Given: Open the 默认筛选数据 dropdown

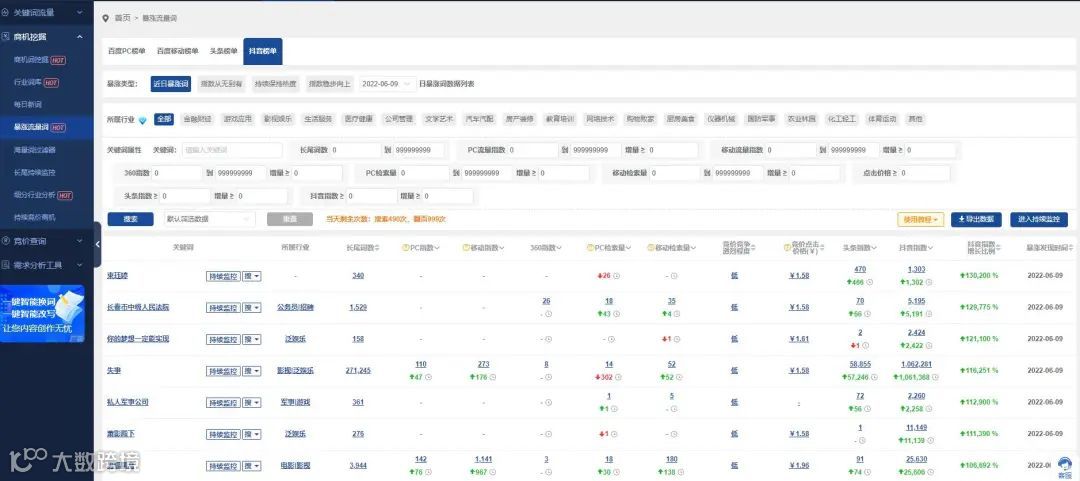Looking at the screenshot, I should click(209, 218).
